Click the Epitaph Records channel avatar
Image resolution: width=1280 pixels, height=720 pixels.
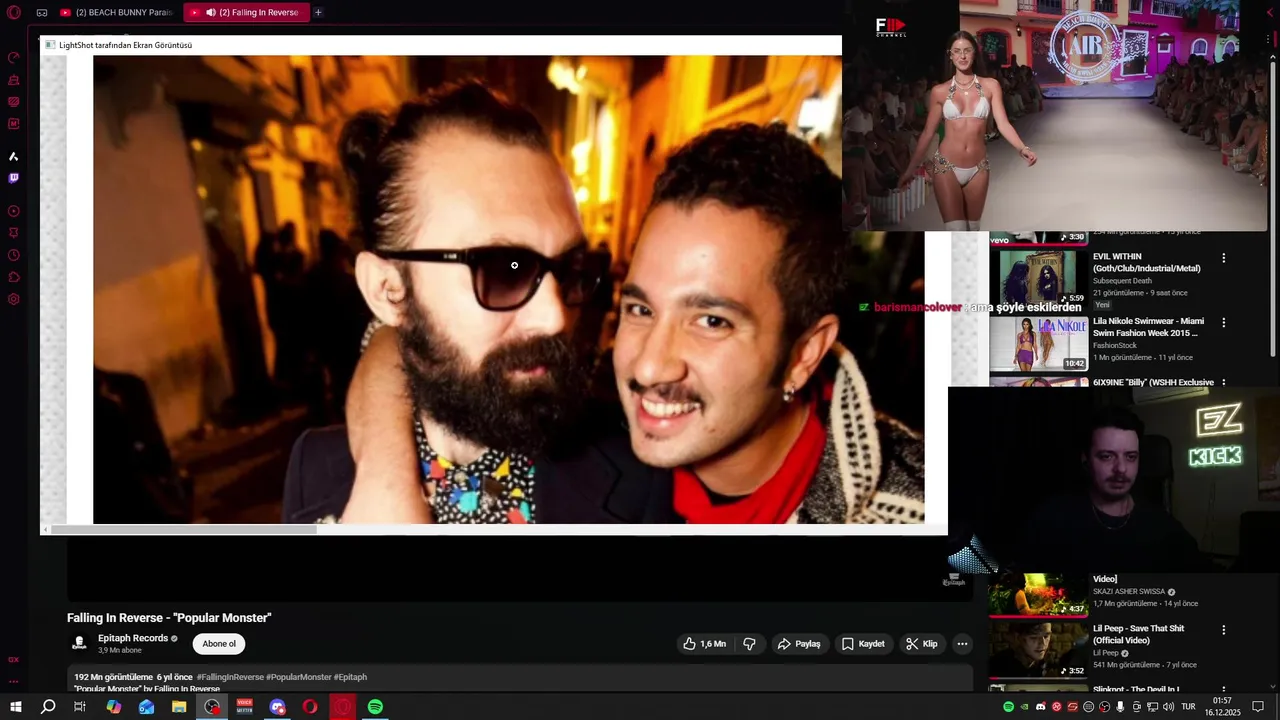point(79,643)
